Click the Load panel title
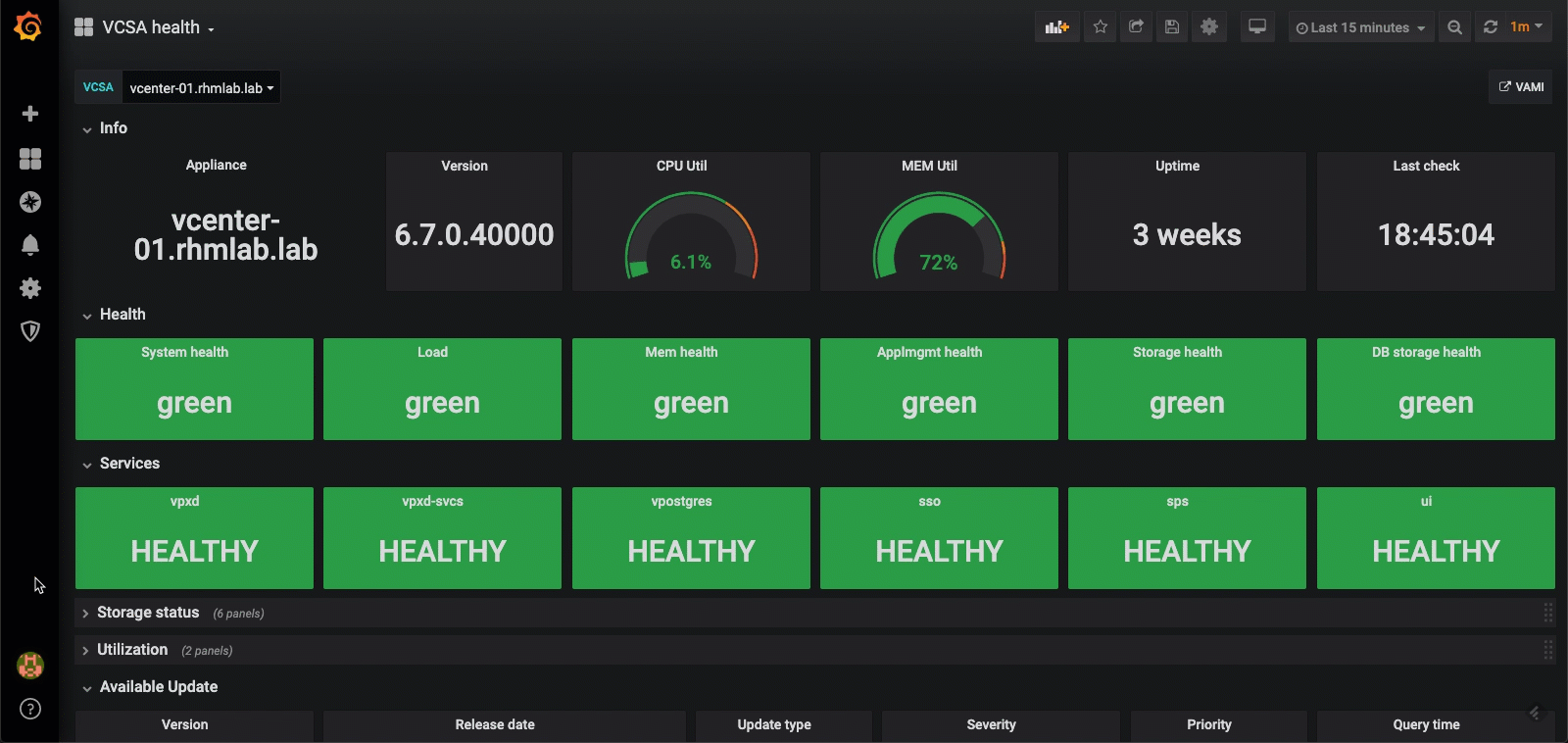The height and width of the screenshot is (743, 1568). (433, 352)
